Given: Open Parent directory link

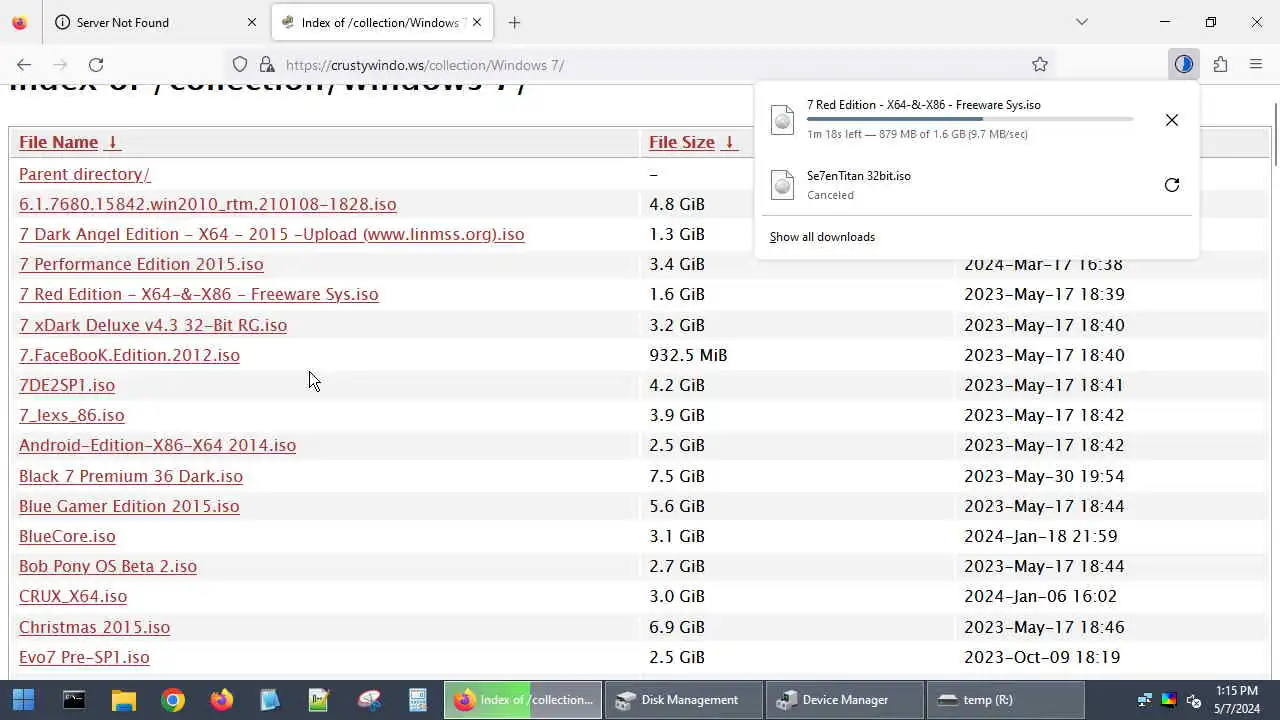Looking at the screenshot, I should [84, 174].
